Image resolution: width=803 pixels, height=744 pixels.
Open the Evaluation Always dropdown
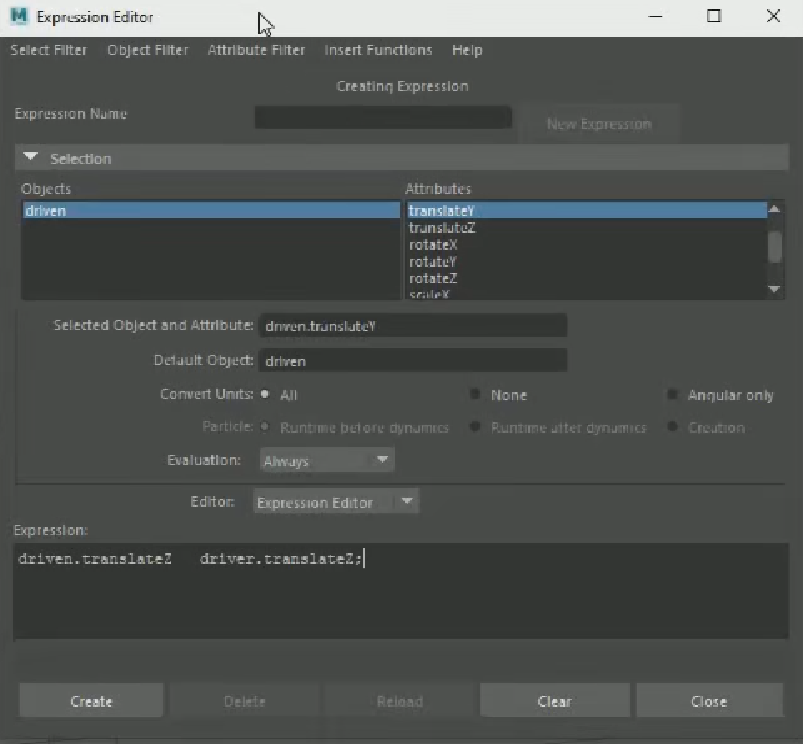pos(327,461)
